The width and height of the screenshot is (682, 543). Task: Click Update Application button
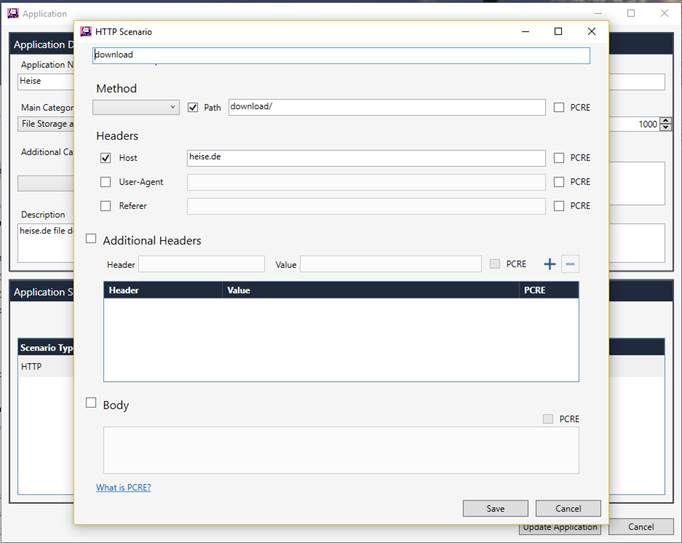tap(560, 528)
